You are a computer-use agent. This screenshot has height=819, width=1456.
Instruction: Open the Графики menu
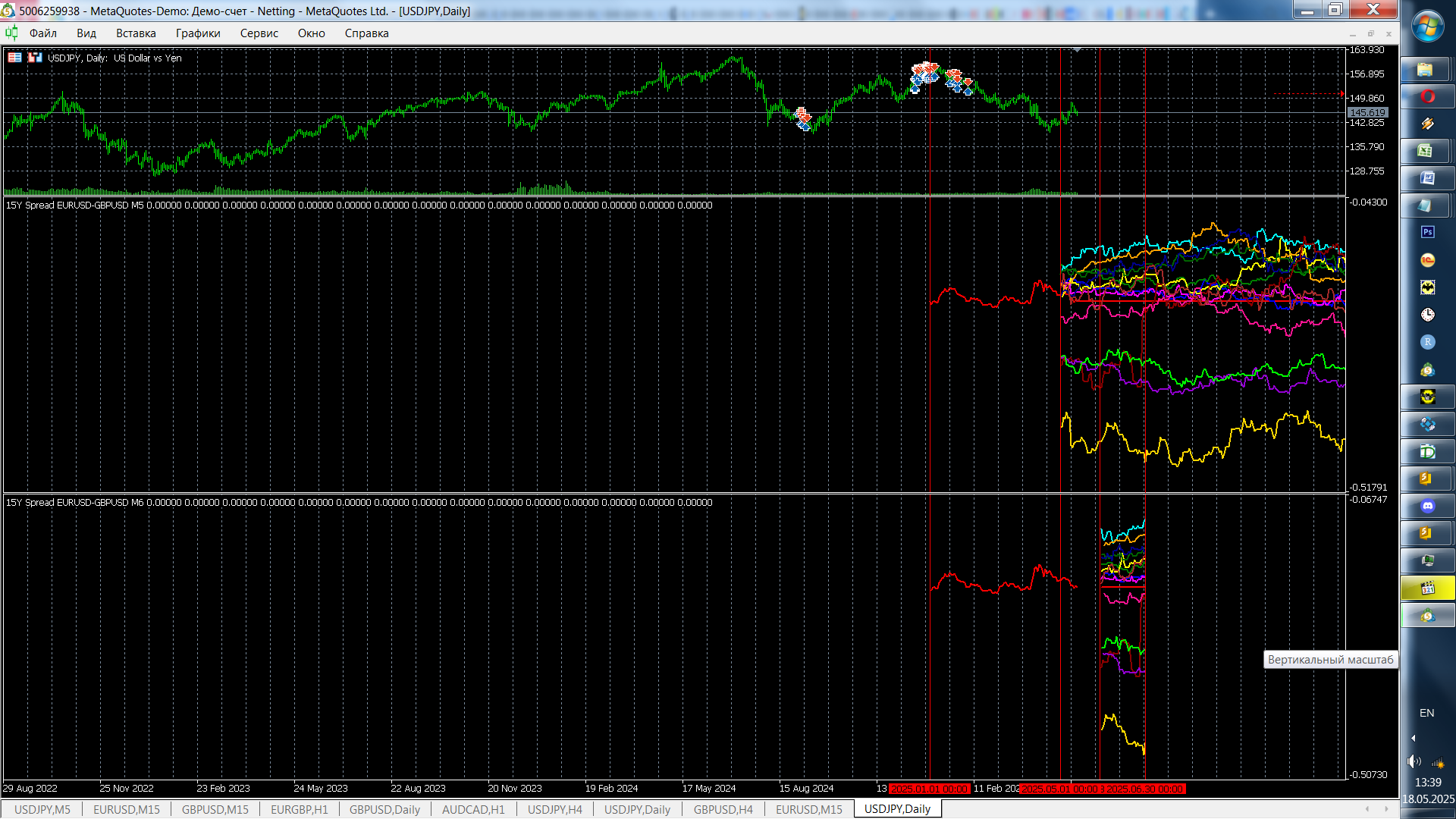[x=198, y=33]
